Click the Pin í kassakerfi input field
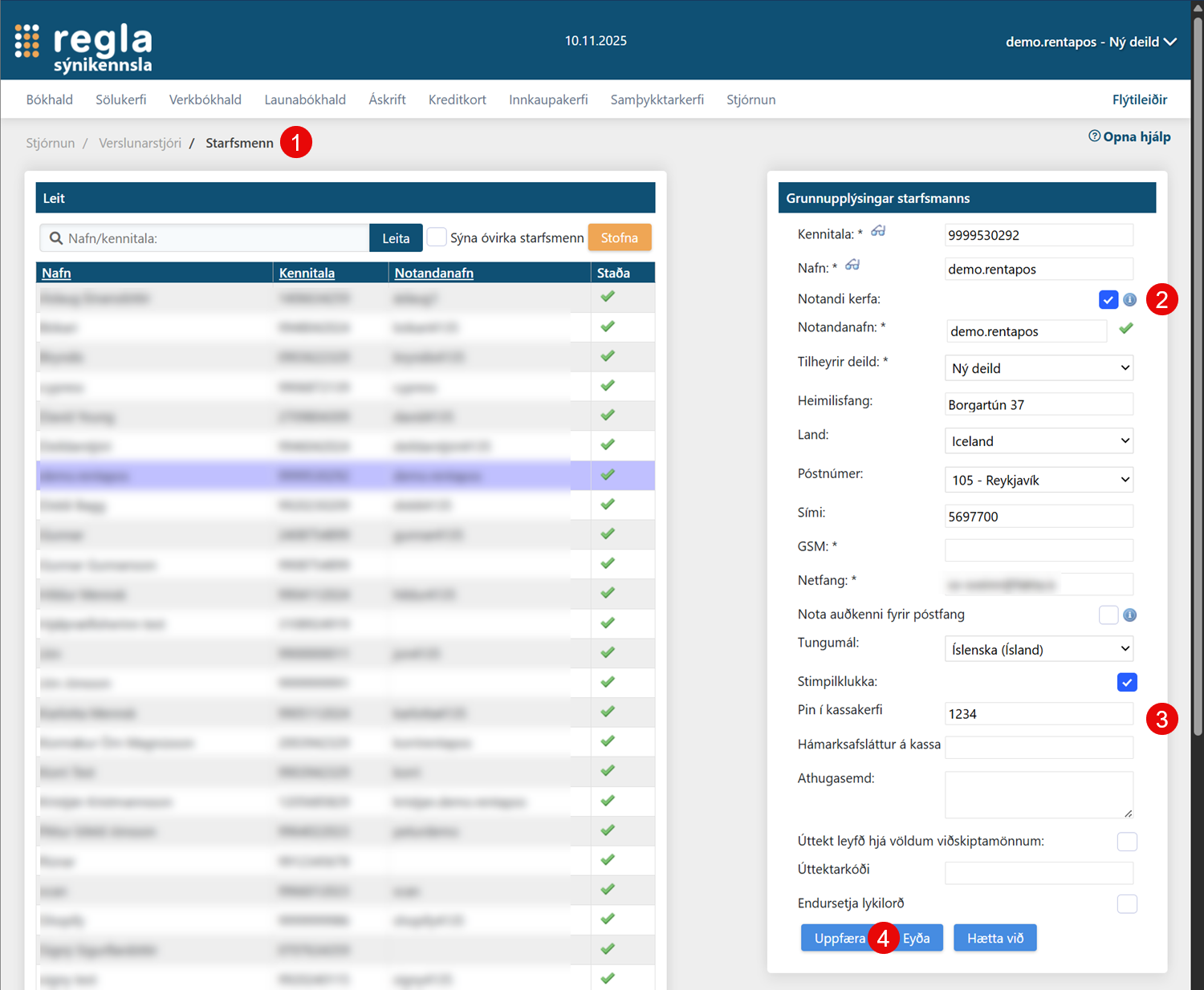The width and height of the screenshot is (1204, 990). [x=1039, y=714]
